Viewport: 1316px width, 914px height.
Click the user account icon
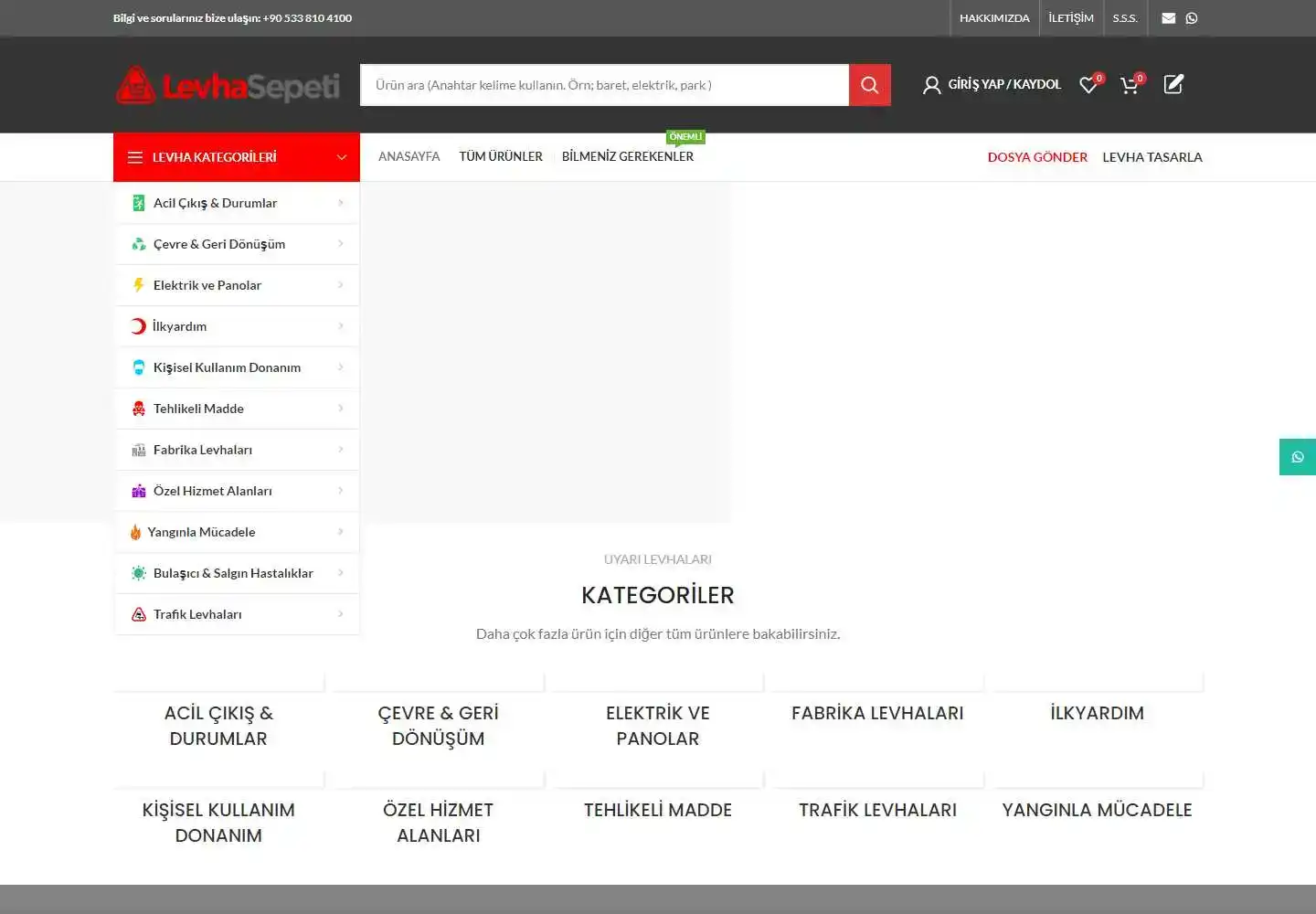[x=931, y=85]
